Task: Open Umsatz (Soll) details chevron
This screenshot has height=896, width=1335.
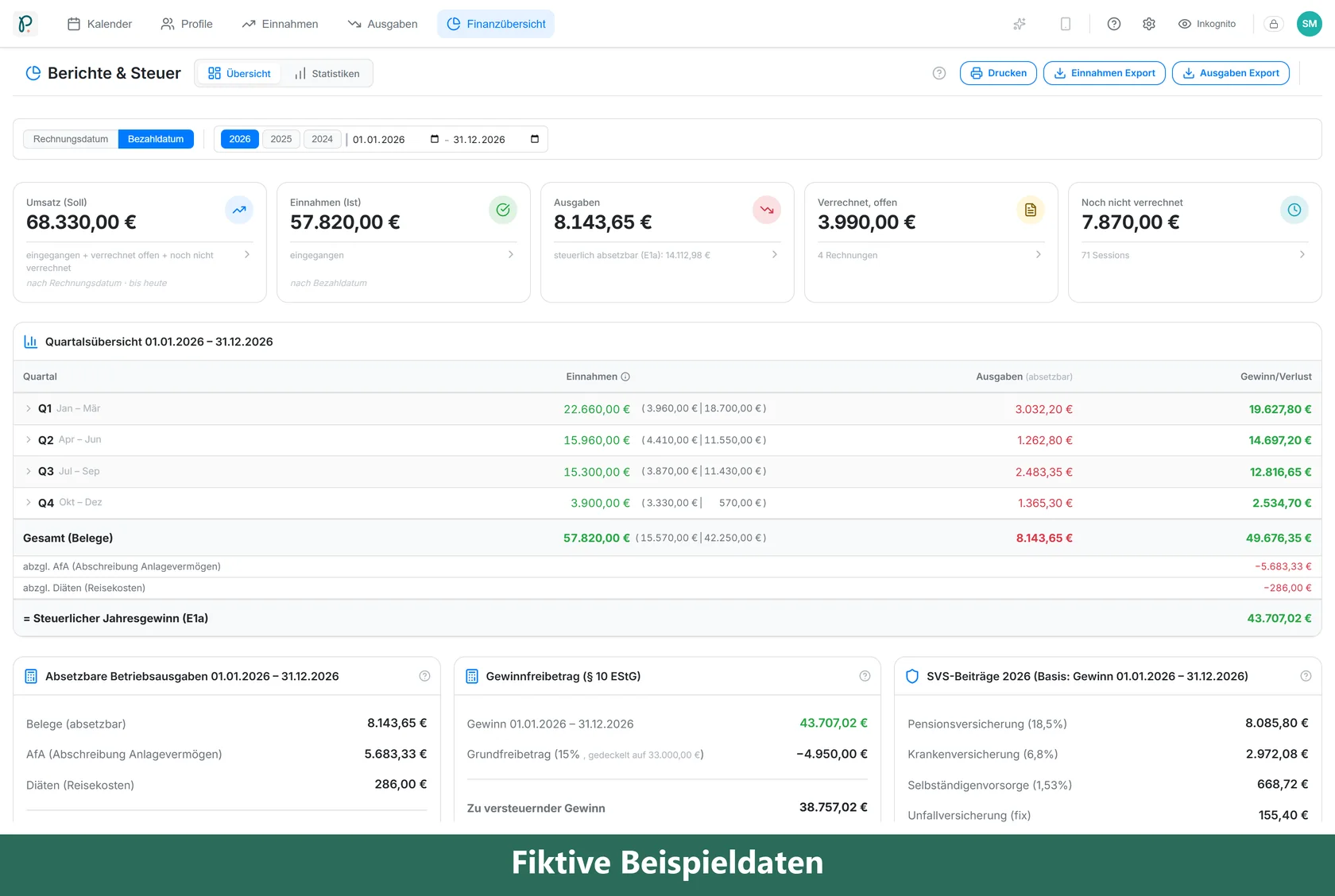Action: tap(247, 254)
